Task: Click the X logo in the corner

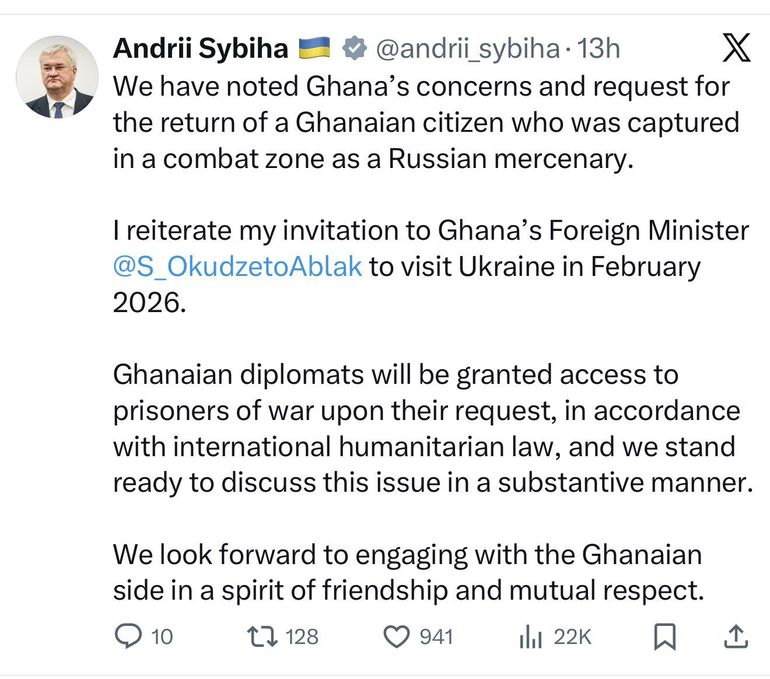Action: tap(736, 47)
